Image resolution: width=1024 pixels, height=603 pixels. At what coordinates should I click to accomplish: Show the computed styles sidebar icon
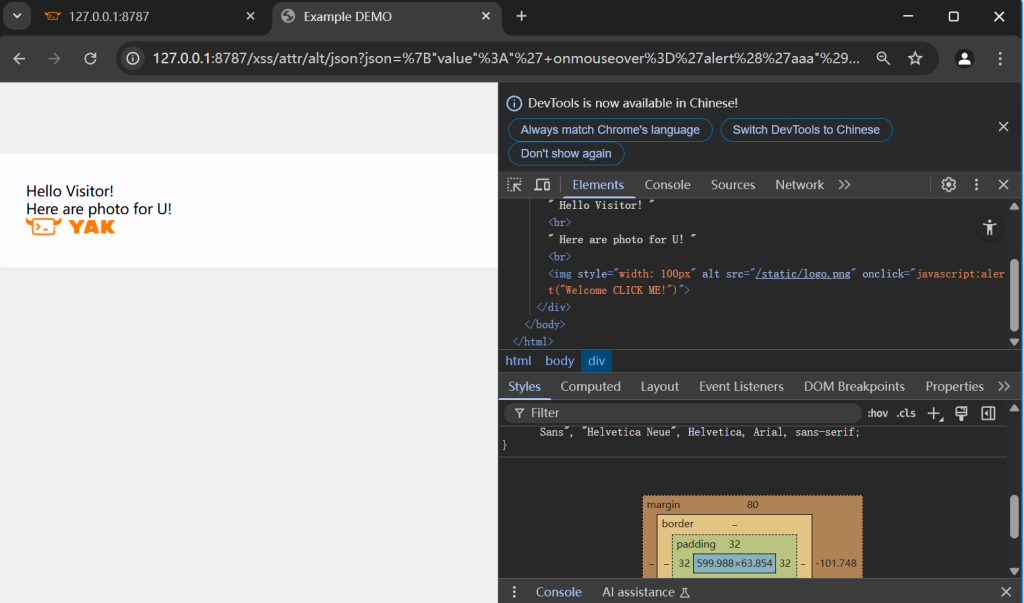(988, 413)
